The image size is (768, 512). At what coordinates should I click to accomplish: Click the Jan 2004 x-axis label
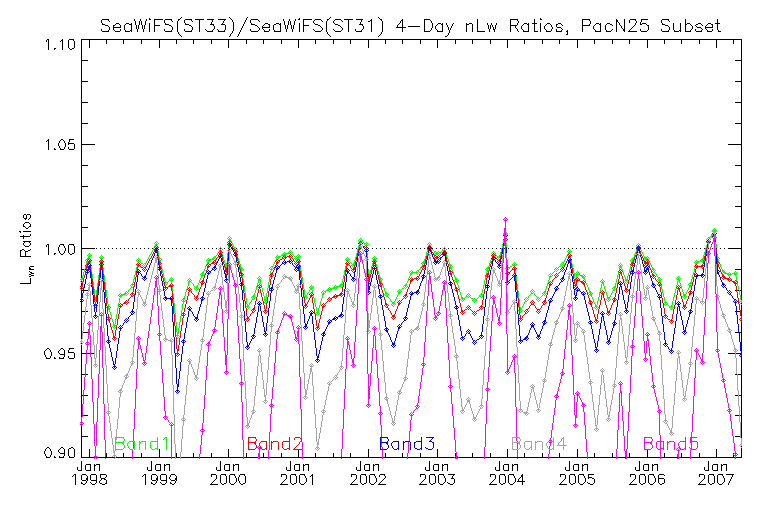pos(507,473)
